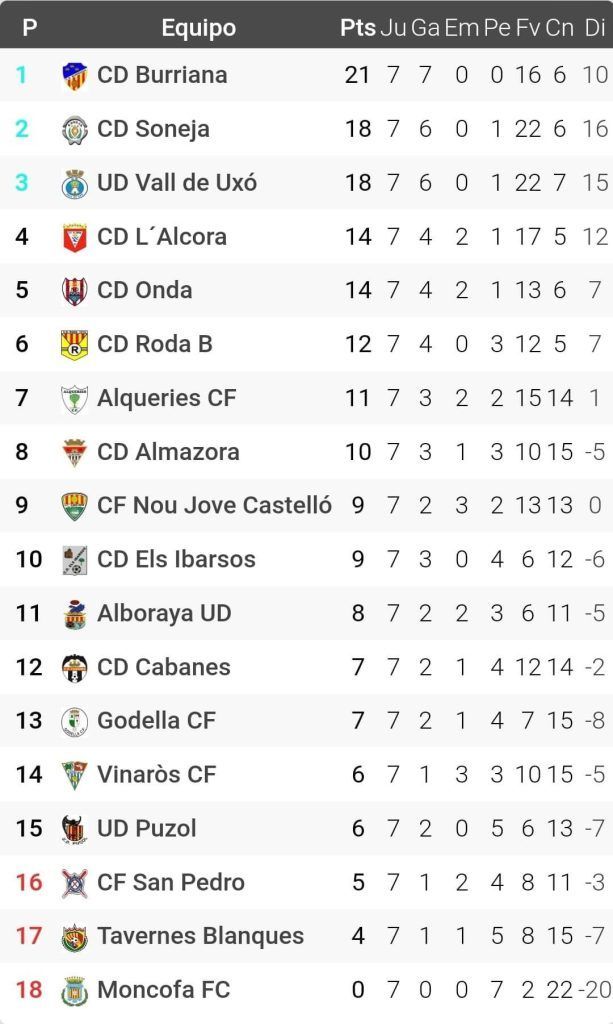Screen dimensions: 613x1024
Task: Tap the Alqueries CF club logo
Action: point(74,399)
